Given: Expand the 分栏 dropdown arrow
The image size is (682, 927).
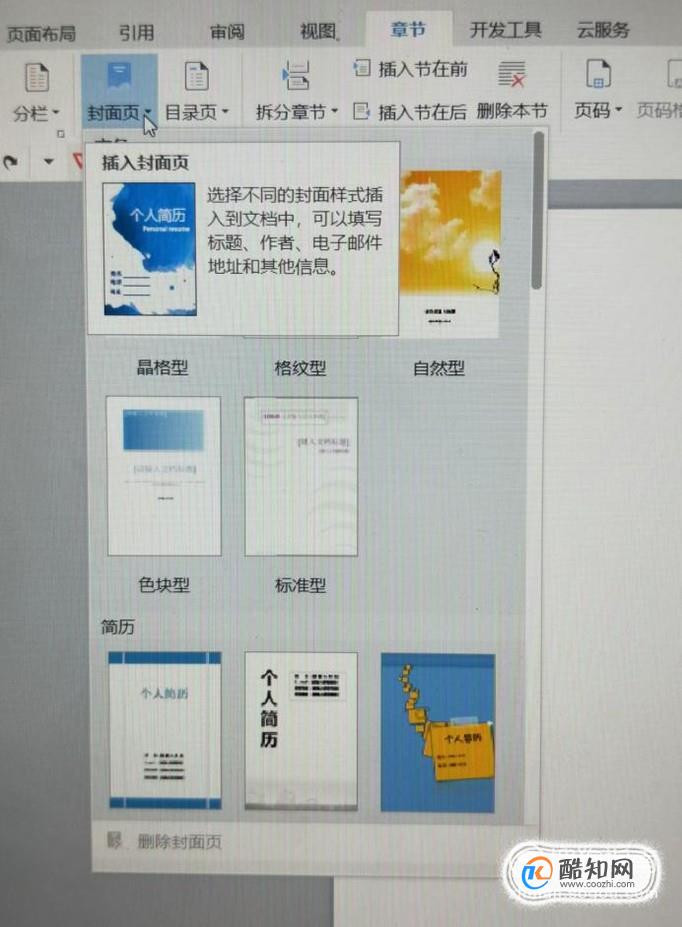Looking at the screenshot, I should 56,112.
